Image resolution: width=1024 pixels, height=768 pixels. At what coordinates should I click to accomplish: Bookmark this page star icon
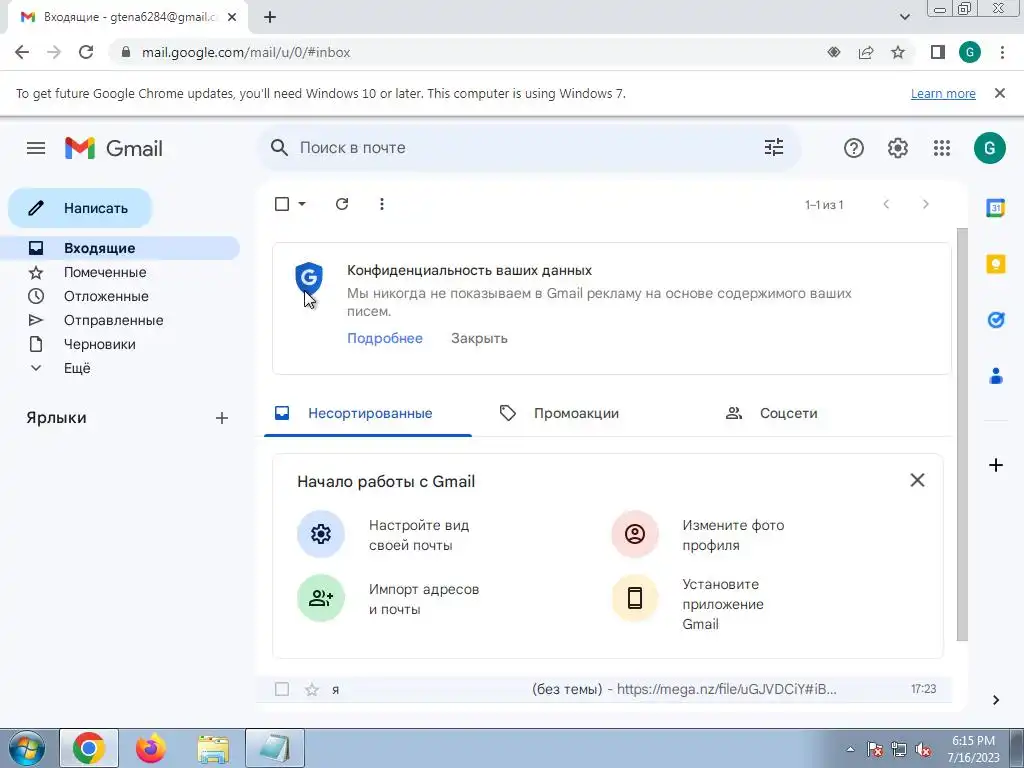898,52
